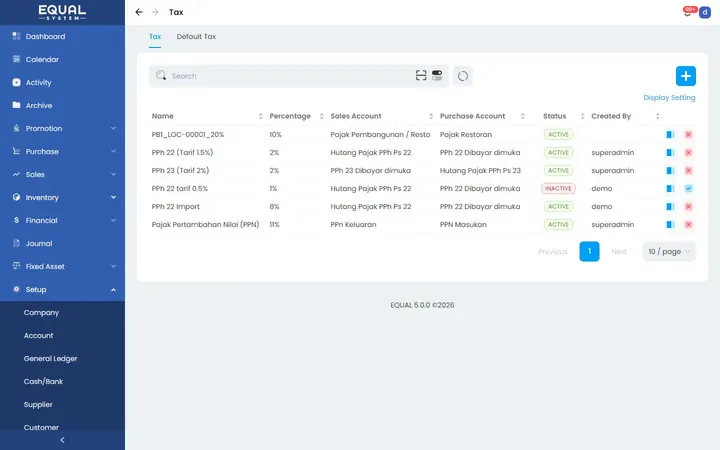Click 'PPh 22 Import' name cell
This screenshot has width=720, height=450.
(x=175, y=207)
